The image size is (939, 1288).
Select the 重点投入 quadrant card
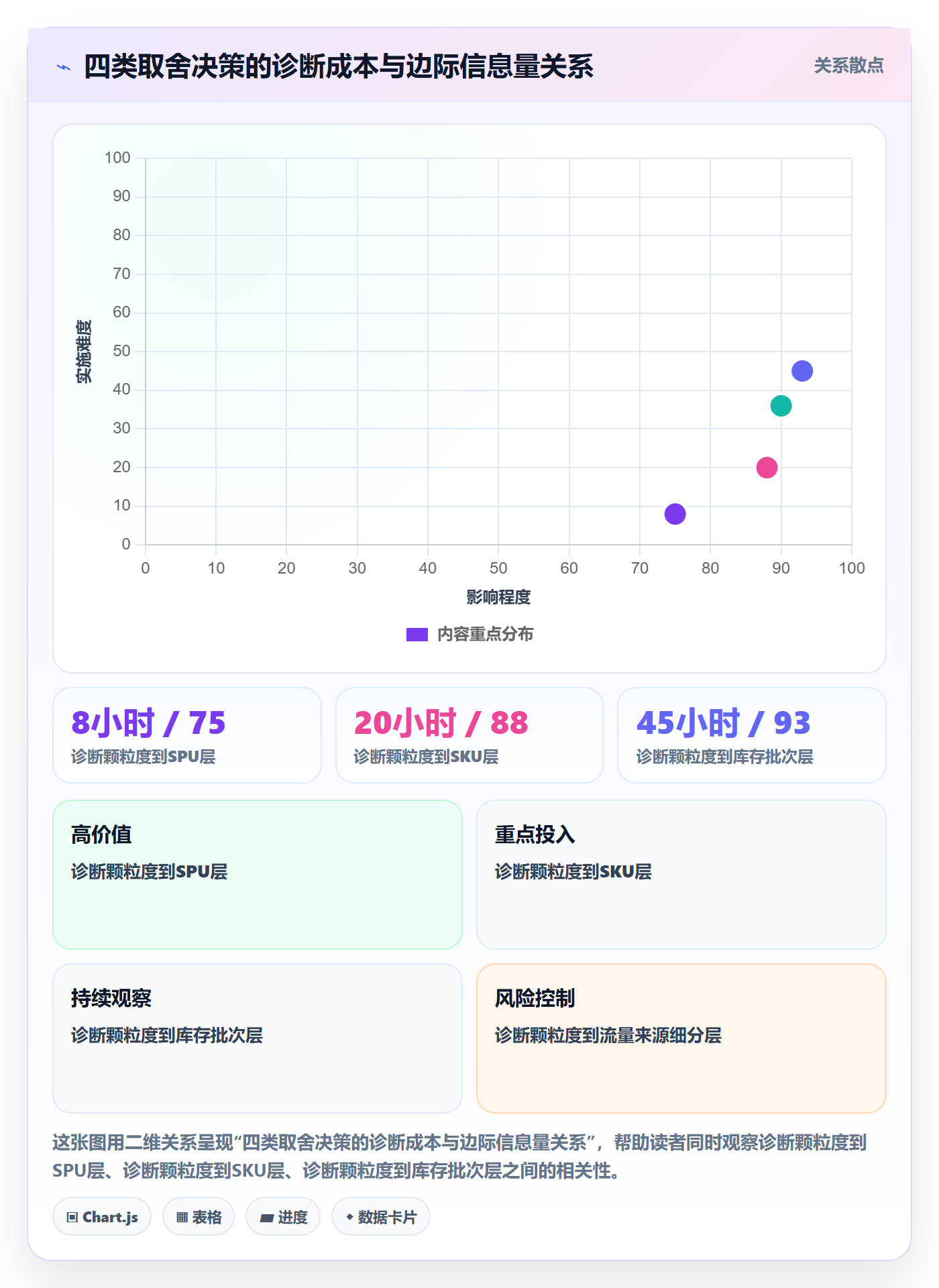pos(681,875)
